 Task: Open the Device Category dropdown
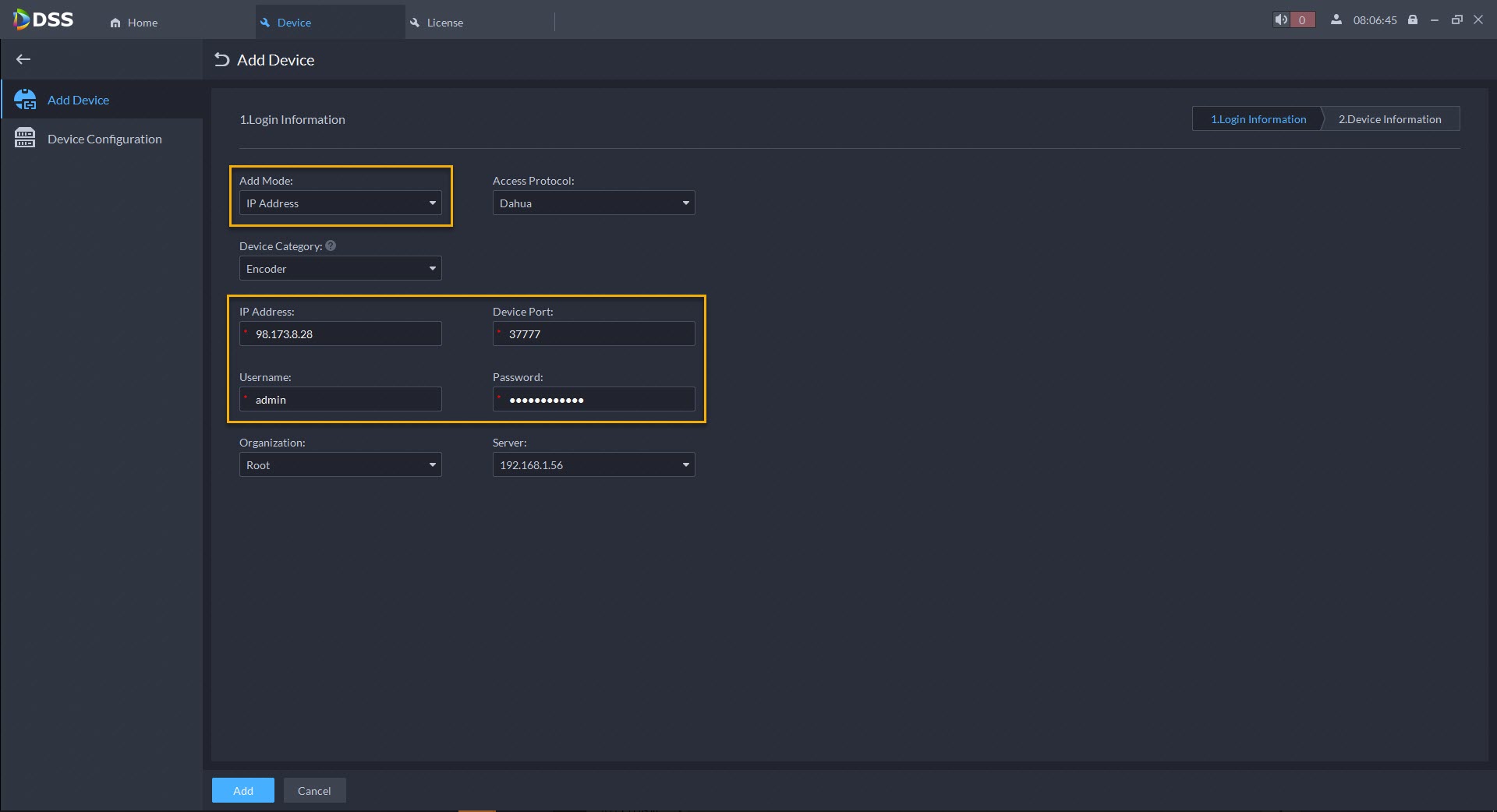click(340, 269)
